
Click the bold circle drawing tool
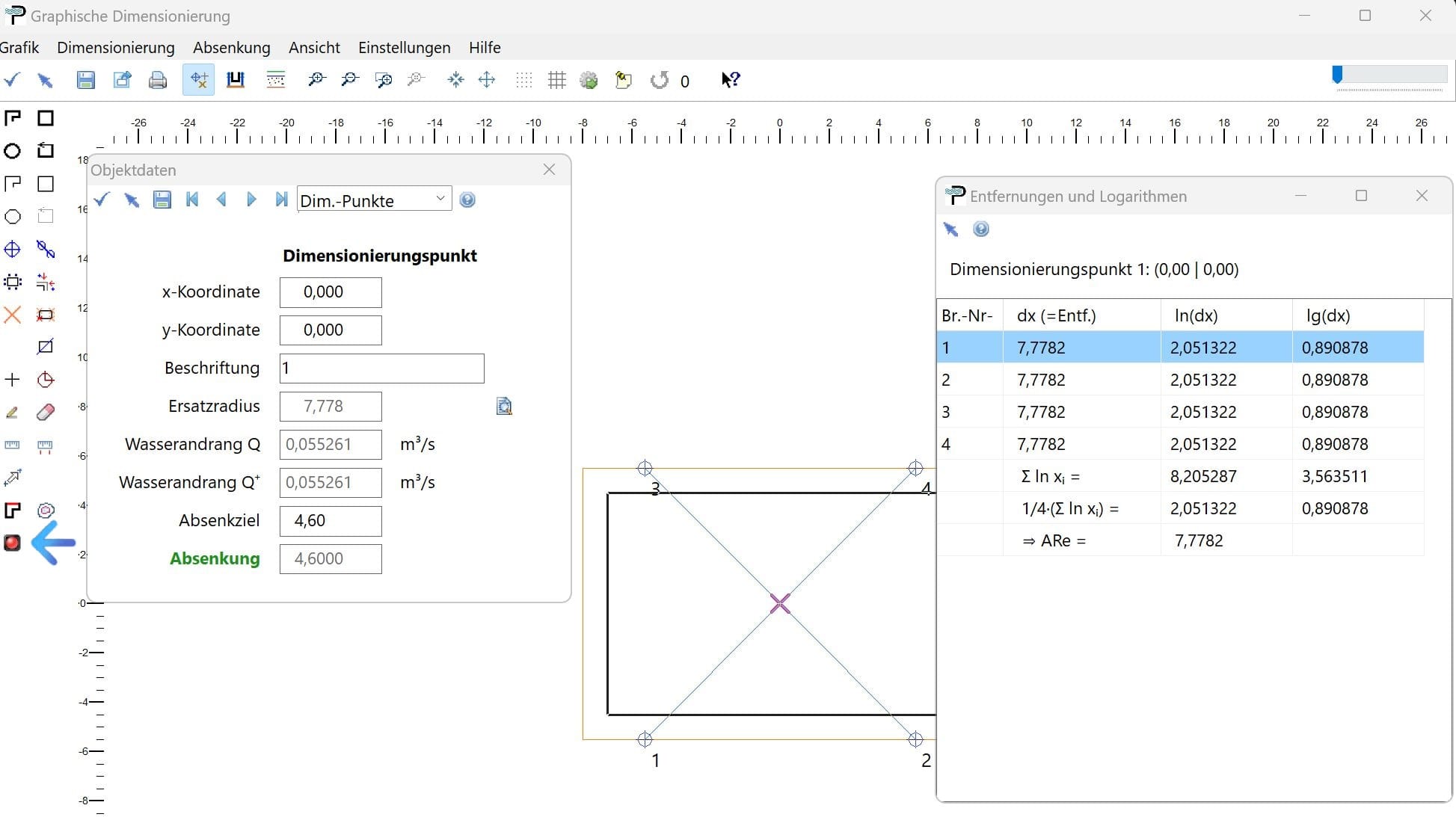(12, 151)
